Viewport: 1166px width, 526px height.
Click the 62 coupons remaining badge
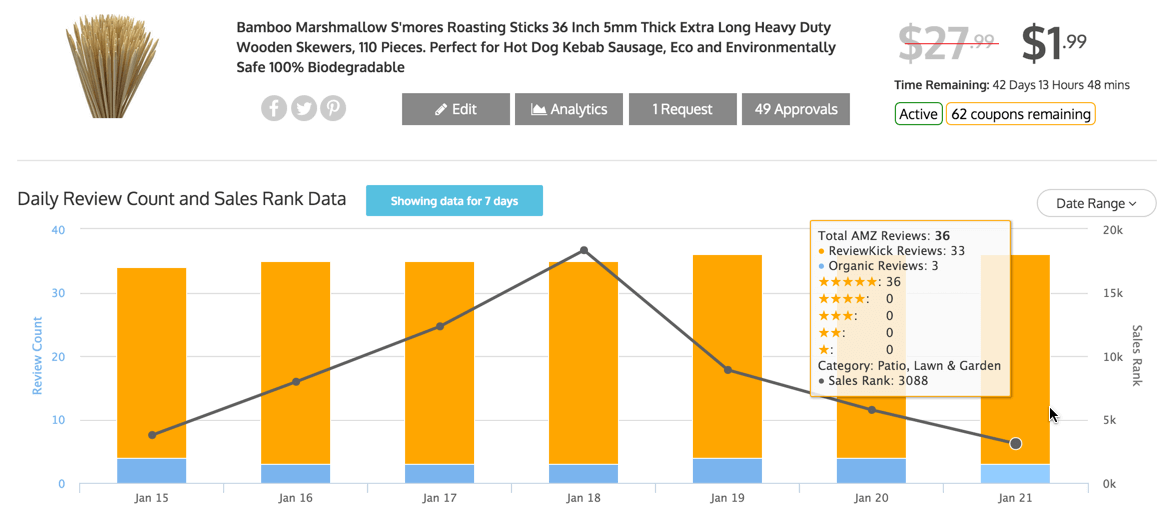coord(1020,115)
